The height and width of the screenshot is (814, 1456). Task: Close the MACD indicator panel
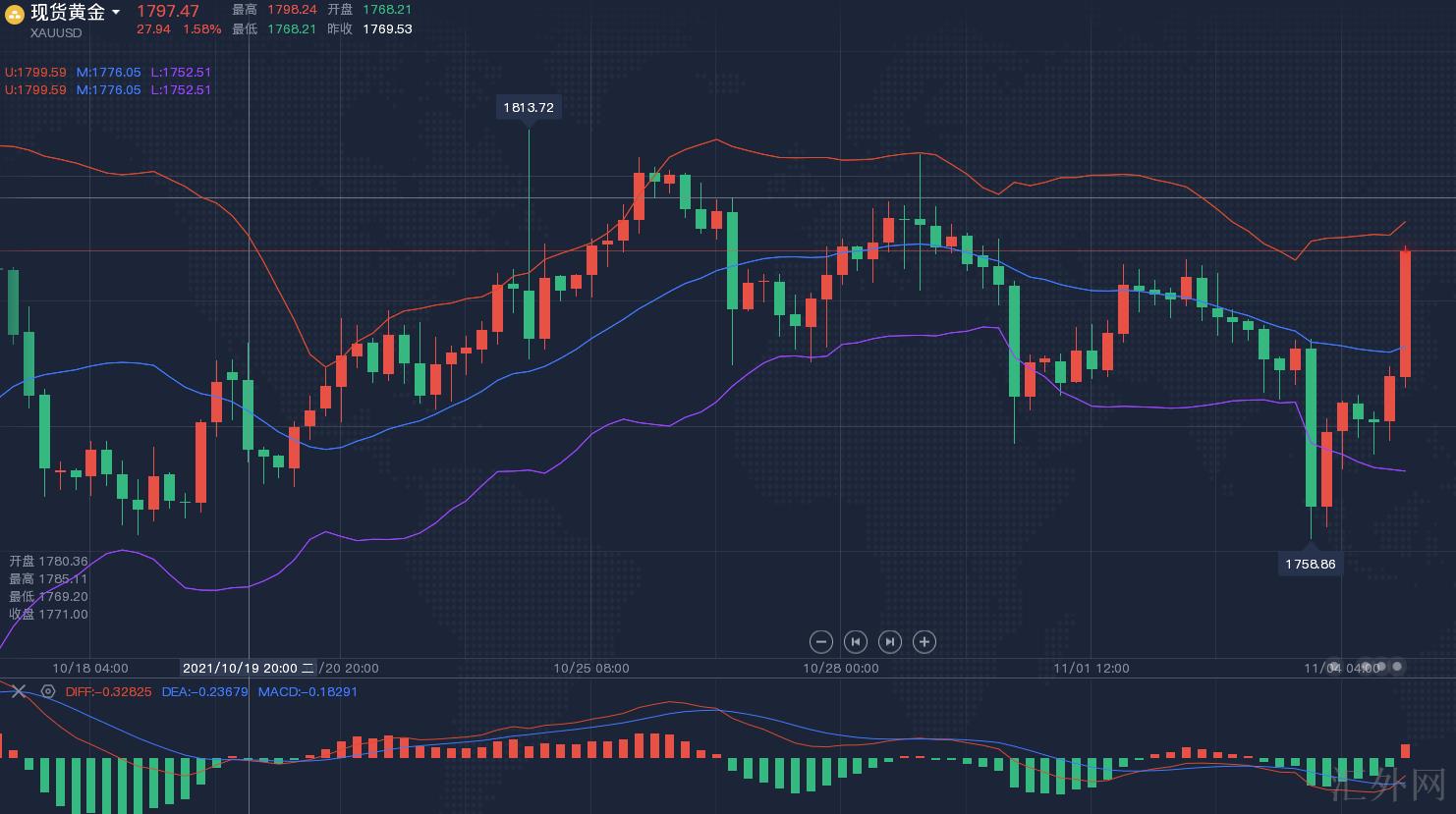coord(18,691)
